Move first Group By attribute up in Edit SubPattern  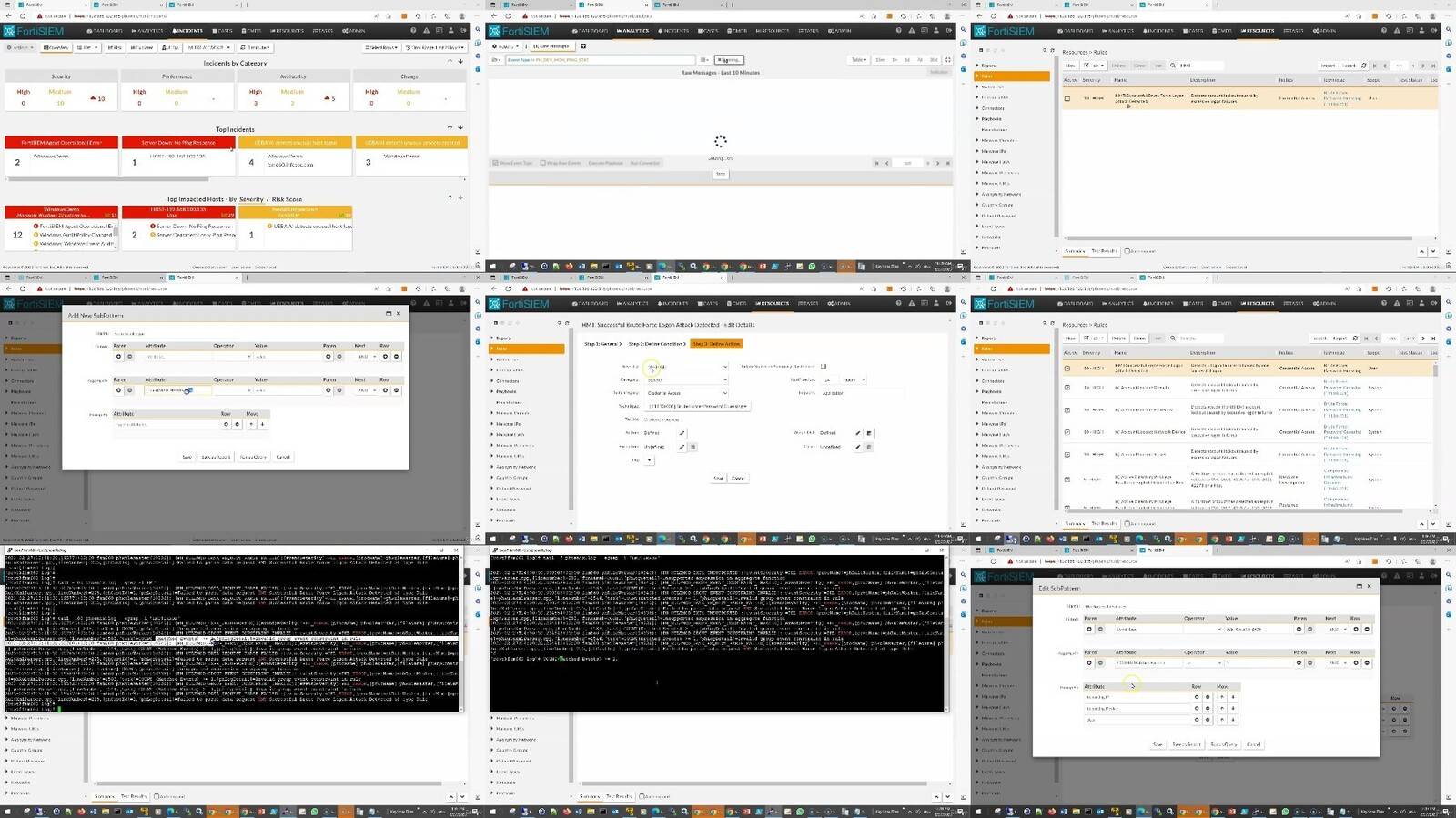1222,697
